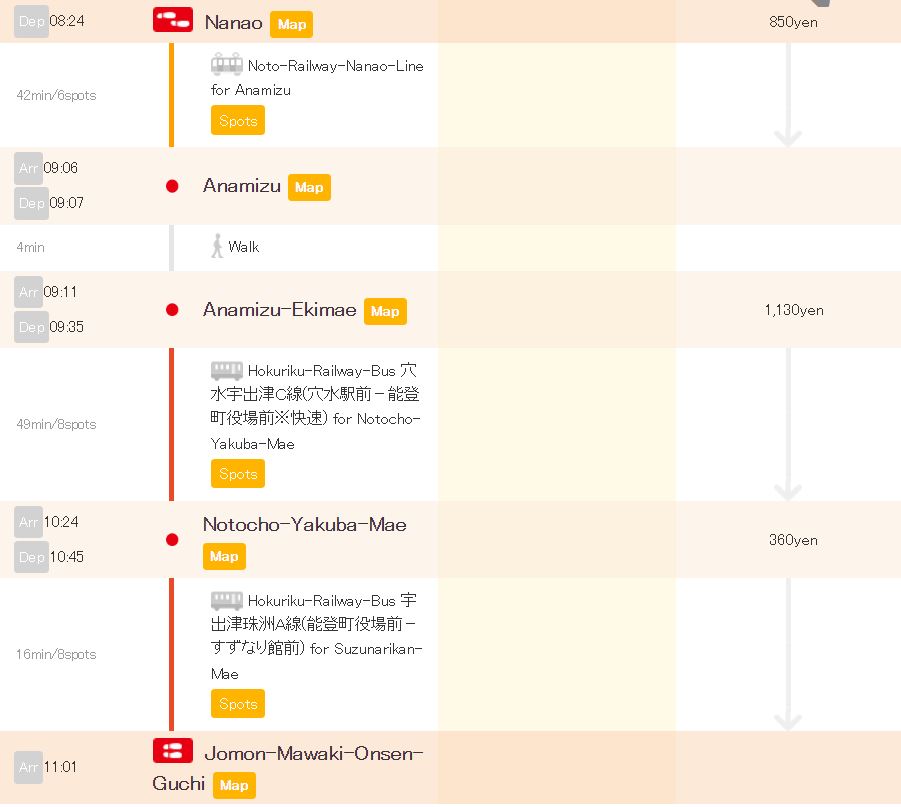Select the Anamizu station name
This screenshot has height=807, width=901.
tap(242, 186)
